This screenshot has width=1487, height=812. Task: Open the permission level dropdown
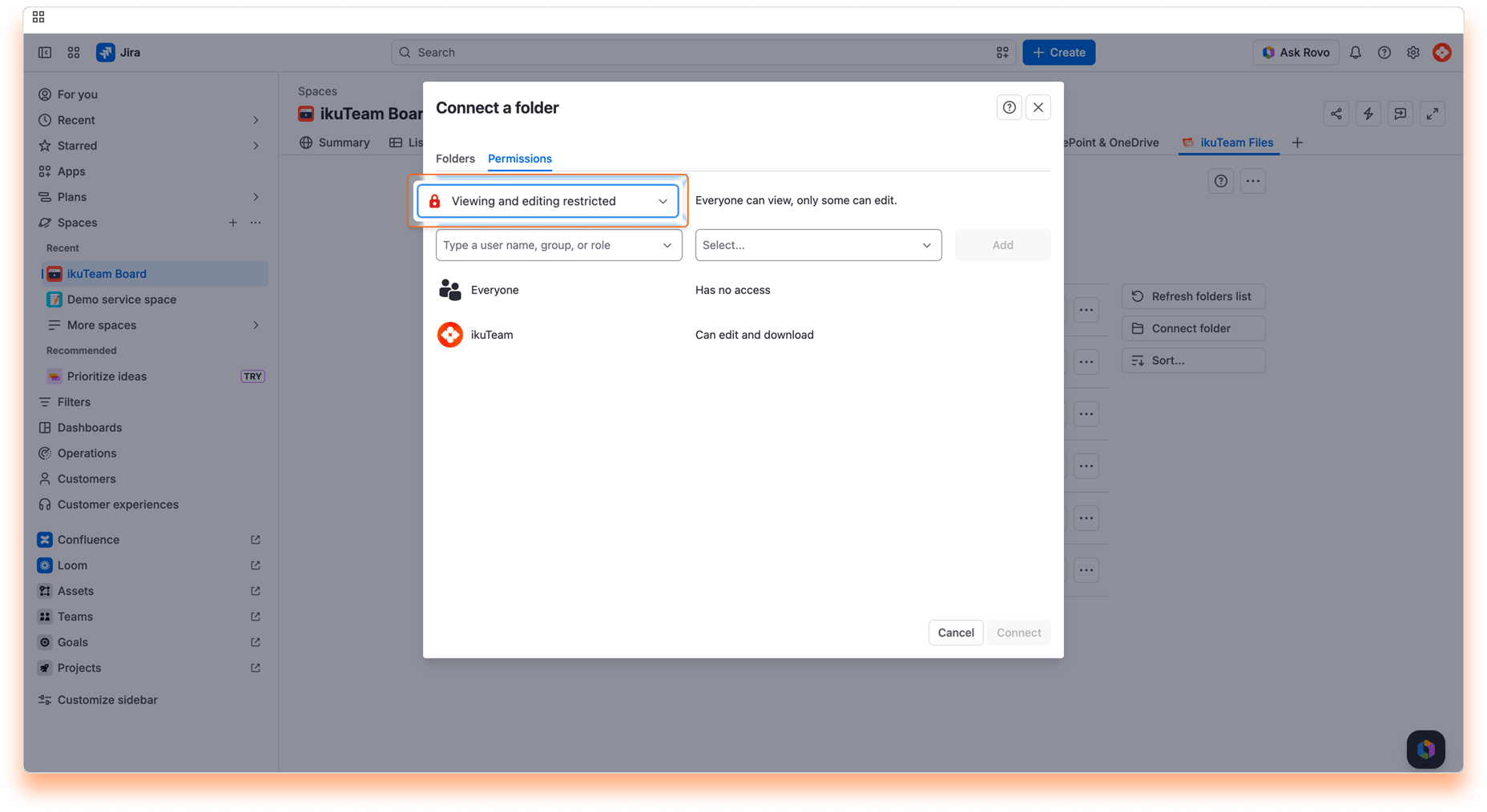pos(548,201)
